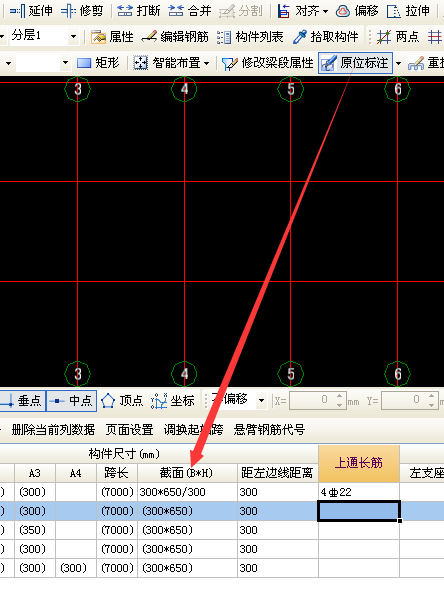Viewport: 444px width, 594px height.
Task: Expand the 对齐 dropdown arrow
Action: tap(325, 11)
